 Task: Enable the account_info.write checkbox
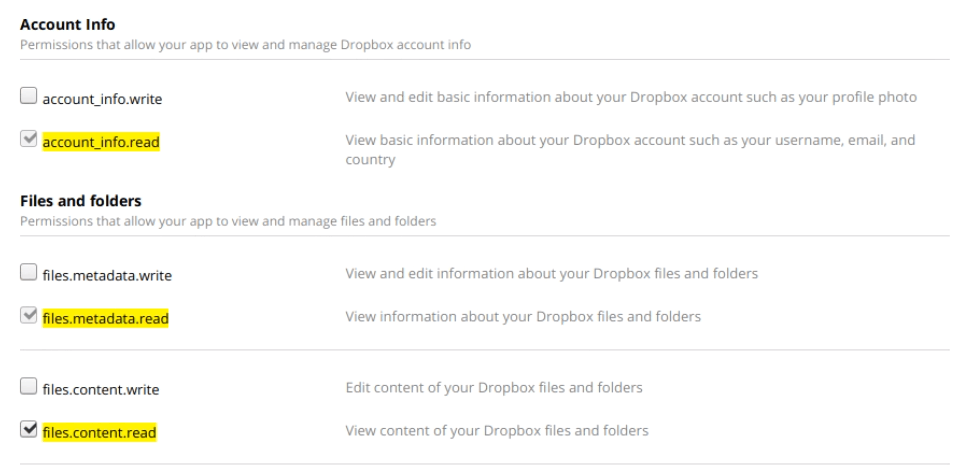tap(28, 97)
